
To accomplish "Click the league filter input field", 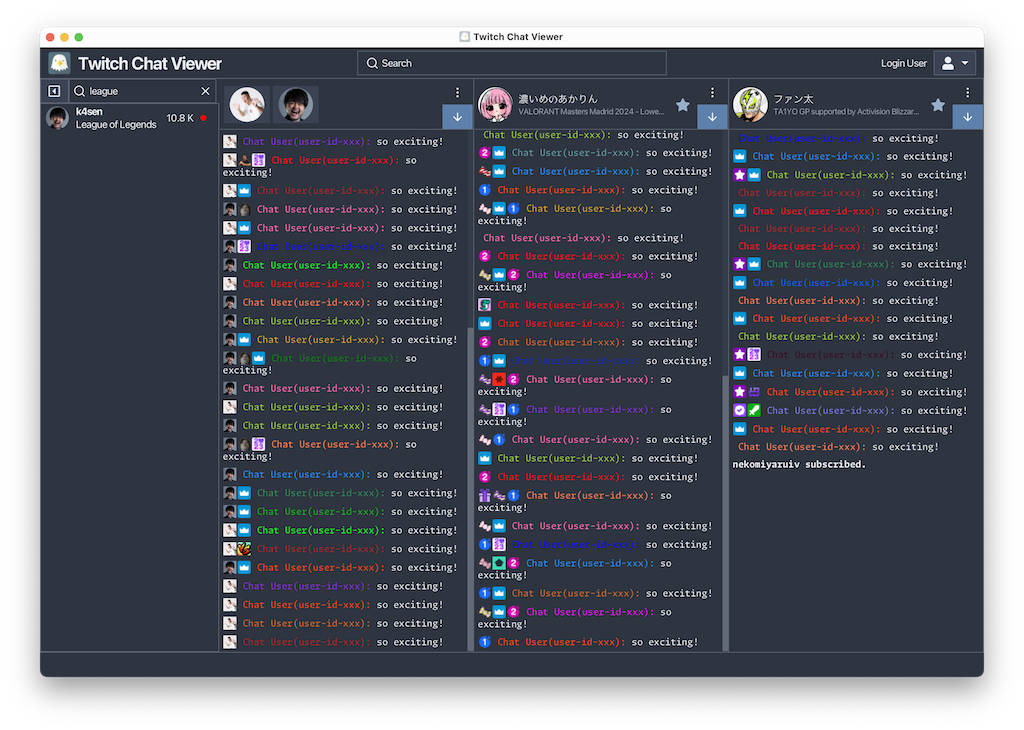I will (x=142, y=91).
